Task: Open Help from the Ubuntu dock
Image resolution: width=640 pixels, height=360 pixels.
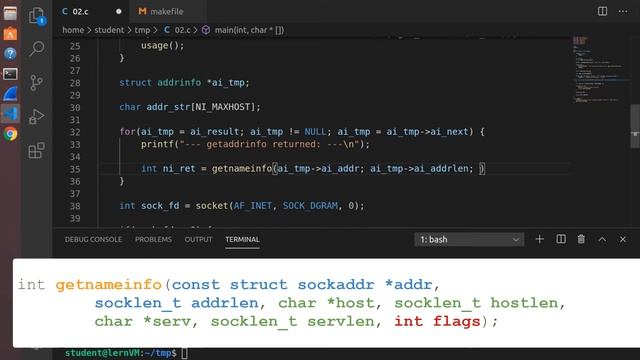Action: coord(10,53)
